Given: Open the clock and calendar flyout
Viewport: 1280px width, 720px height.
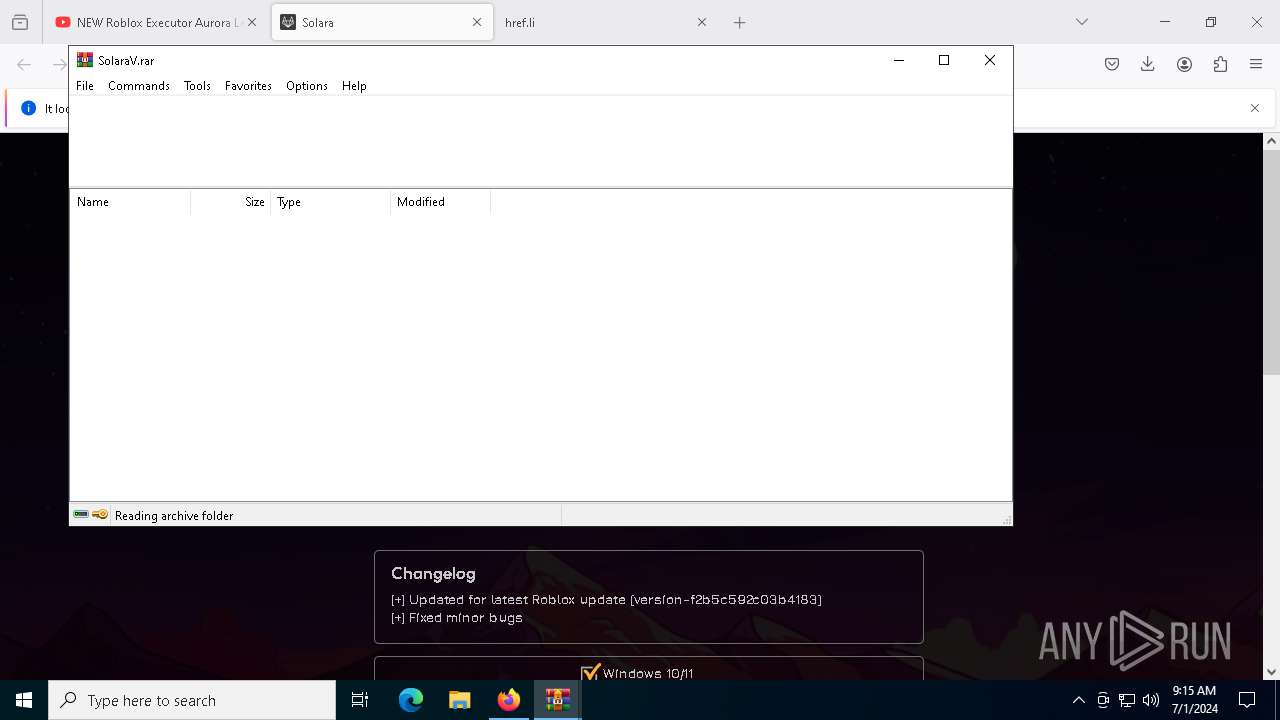Looking at the screenshot, I should [x=1195, y=700].
